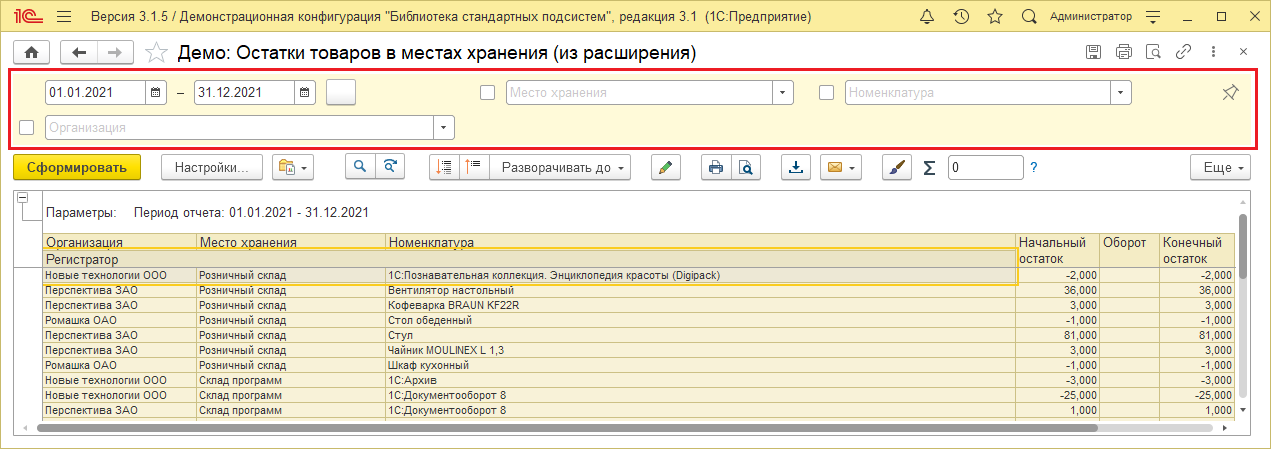Viewport: 1271px width, 449px height.
Task: Expand Место хранения dropdown list
Action: pos(782,93)
